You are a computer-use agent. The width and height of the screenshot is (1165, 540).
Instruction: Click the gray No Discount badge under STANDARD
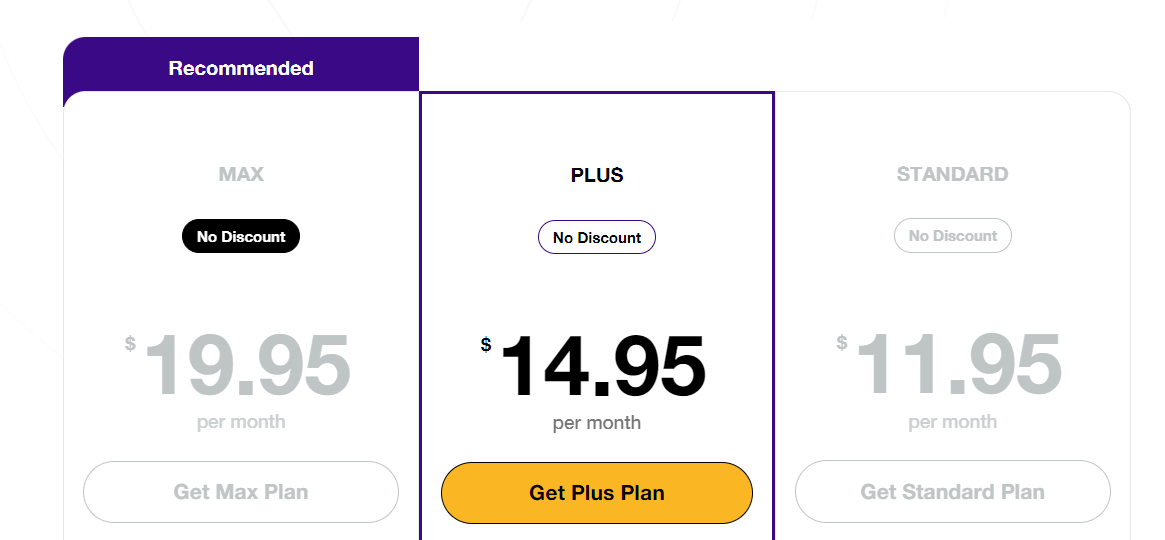952,236
